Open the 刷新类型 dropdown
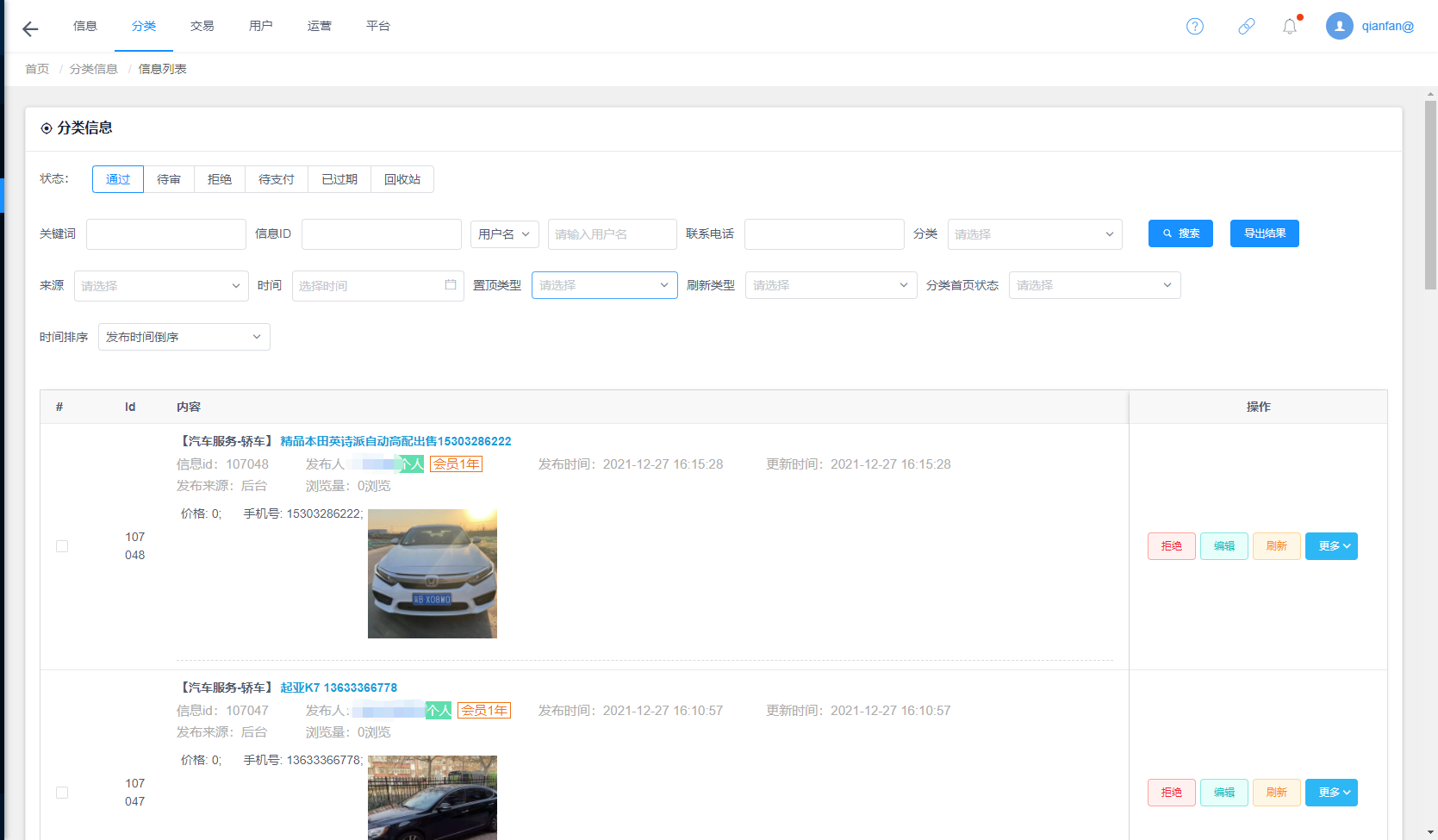This screenshot has height=840, width=1438. pos(831,285)
